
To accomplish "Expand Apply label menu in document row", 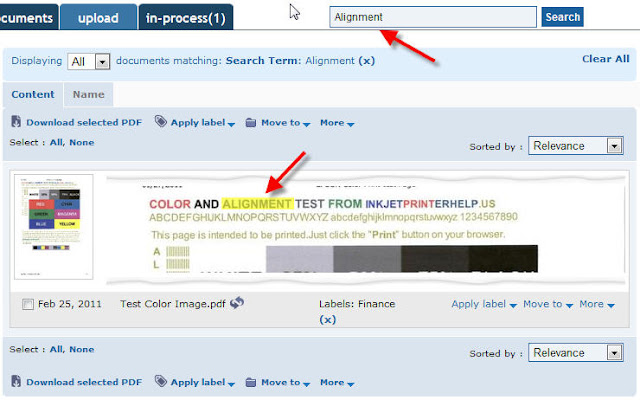I will [484, 304].
